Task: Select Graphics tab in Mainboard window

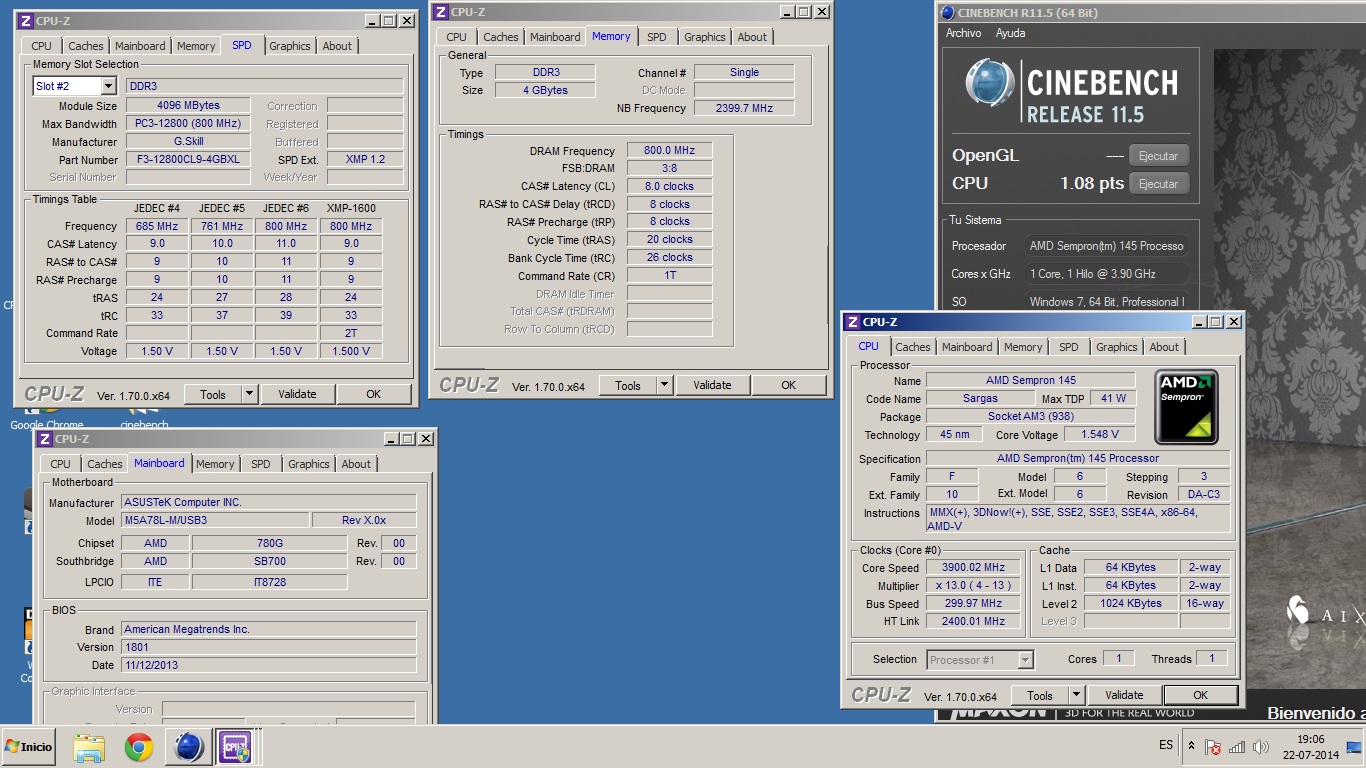Action: coord(309,464)
